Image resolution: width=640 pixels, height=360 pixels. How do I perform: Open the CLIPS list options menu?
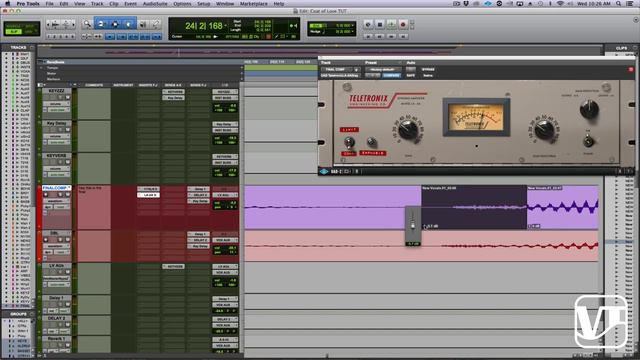[634, 48]
